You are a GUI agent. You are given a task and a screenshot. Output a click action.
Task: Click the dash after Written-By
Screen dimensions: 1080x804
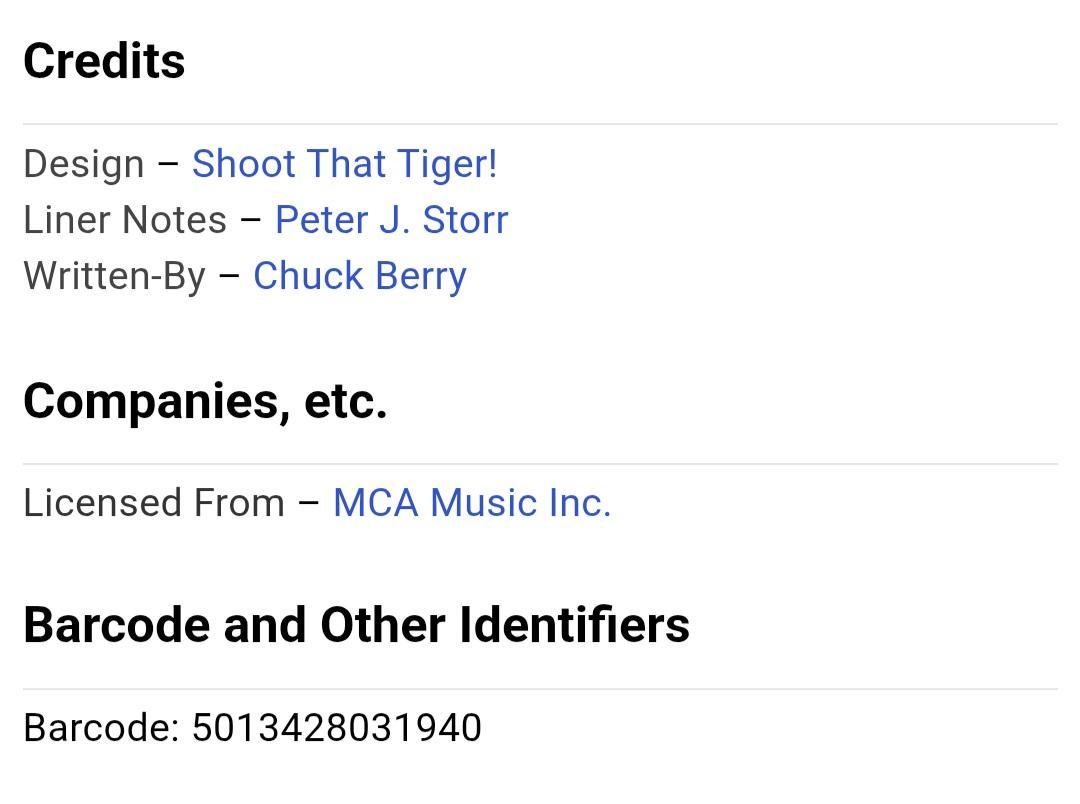click(x=229, y=276)
